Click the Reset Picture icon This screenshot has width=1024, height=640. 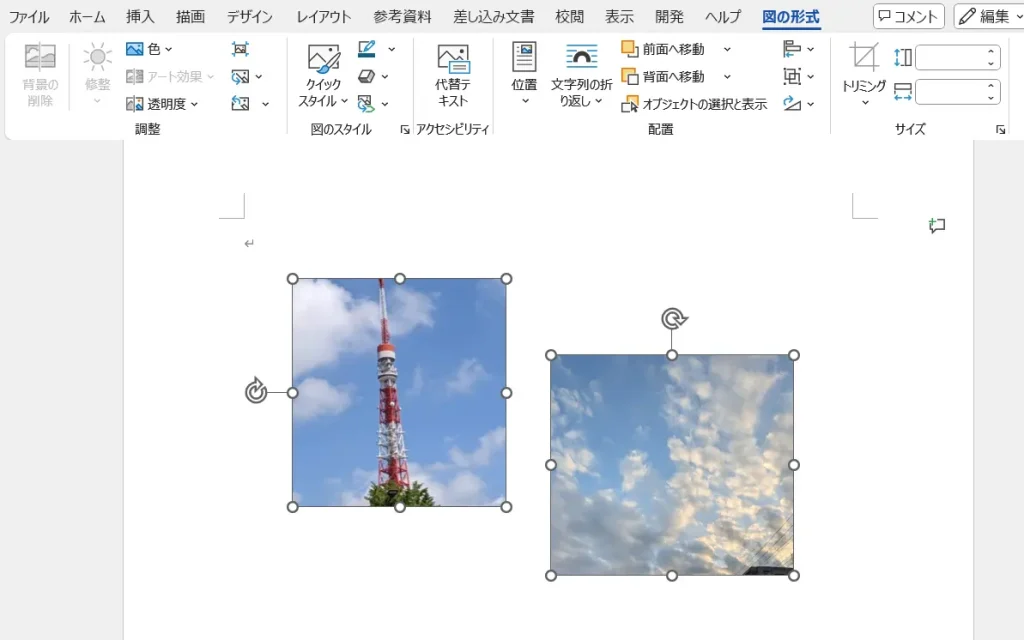(240, 103)
